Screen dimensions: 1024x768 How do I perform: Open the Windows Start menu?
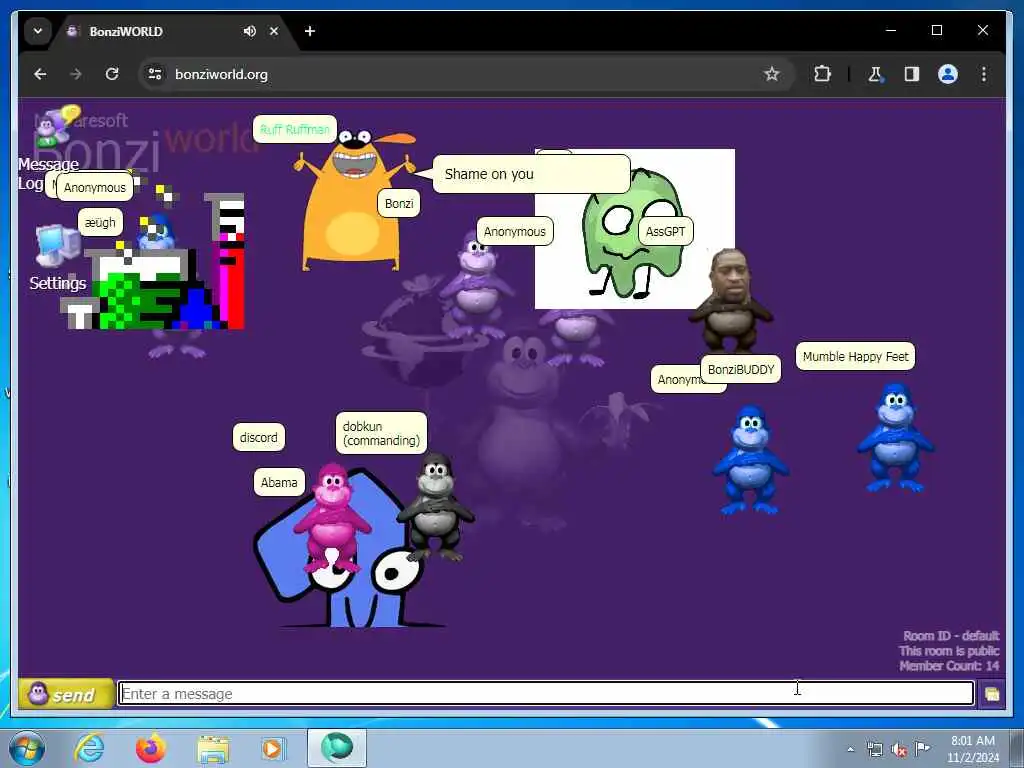click(x=27, y=748)
